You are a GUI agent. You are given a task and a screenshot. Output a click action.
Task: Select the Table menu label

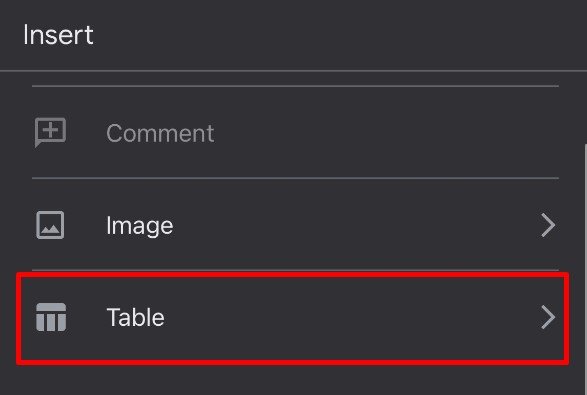pos(136,317)
